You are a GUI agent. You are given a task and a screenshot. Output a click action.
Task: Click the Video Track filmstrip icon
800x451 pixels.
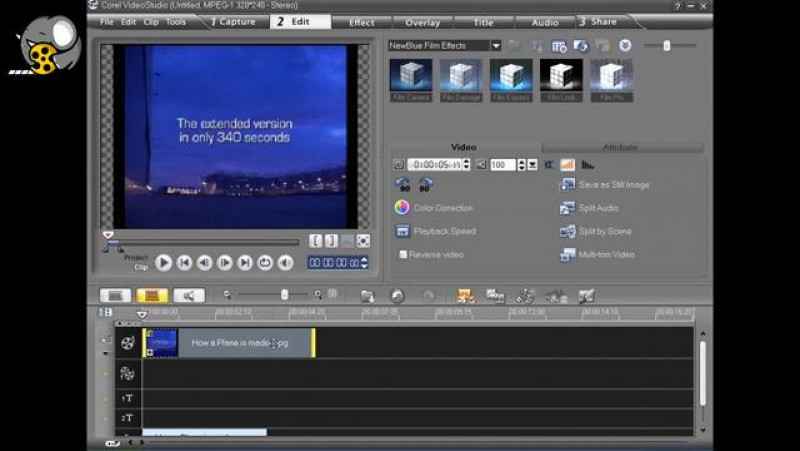(x=128, y=342)
